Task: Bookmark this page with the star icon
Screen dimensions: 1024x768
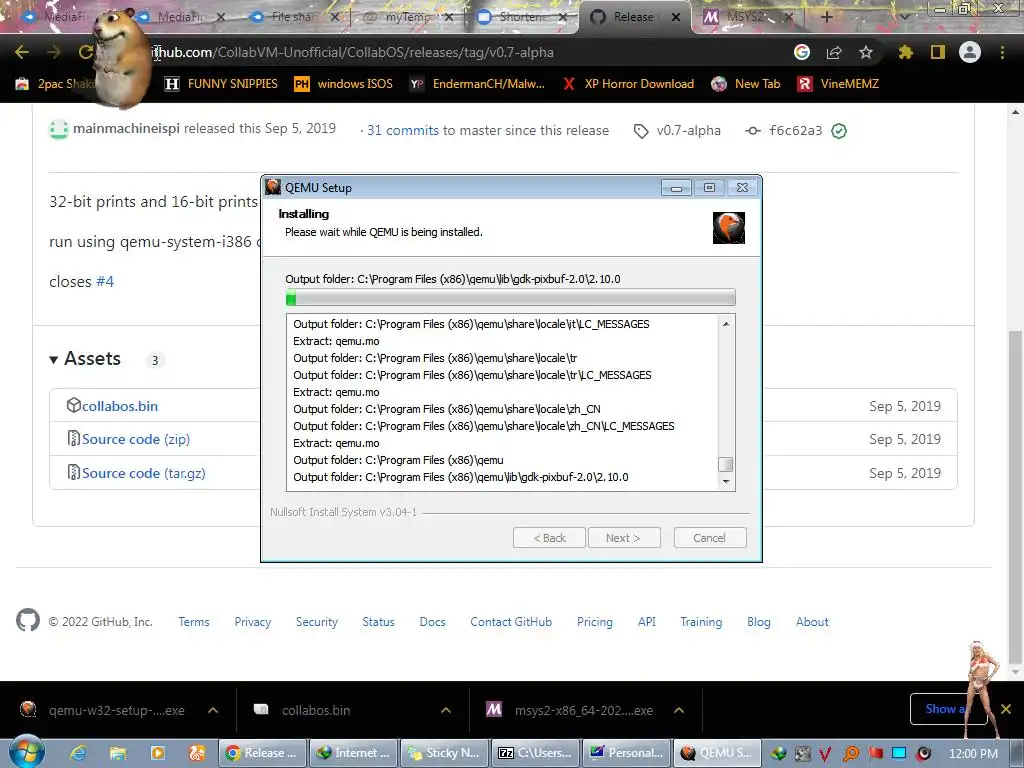Action: pyautogui.click(x=866, y=52)
